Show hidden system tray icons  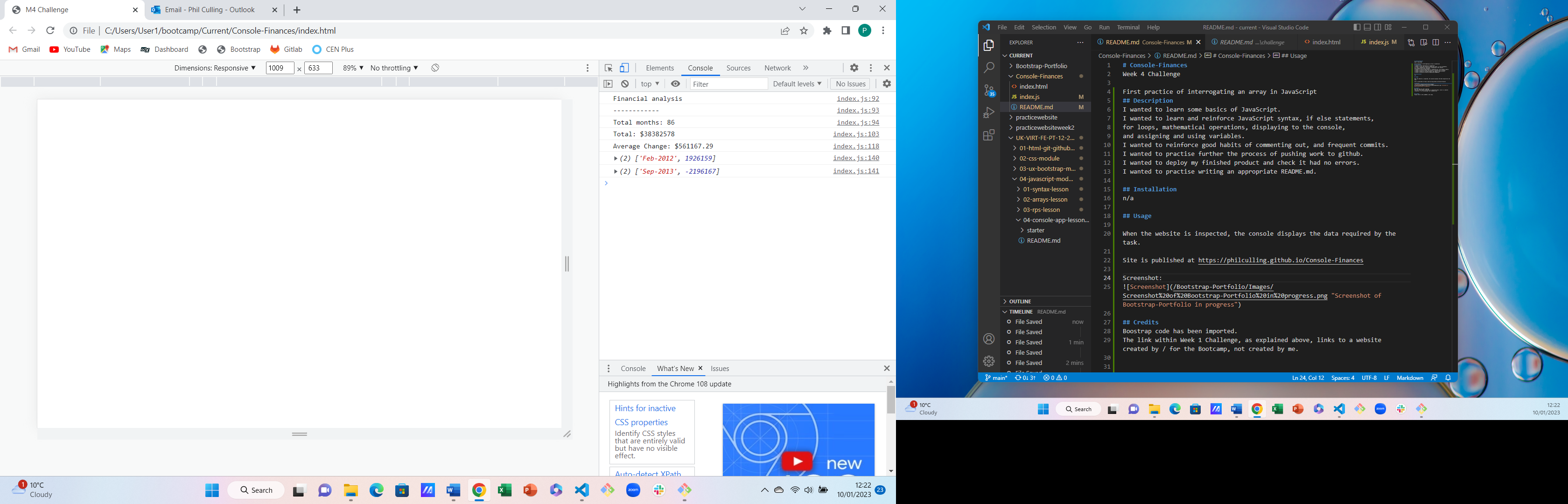764,490
